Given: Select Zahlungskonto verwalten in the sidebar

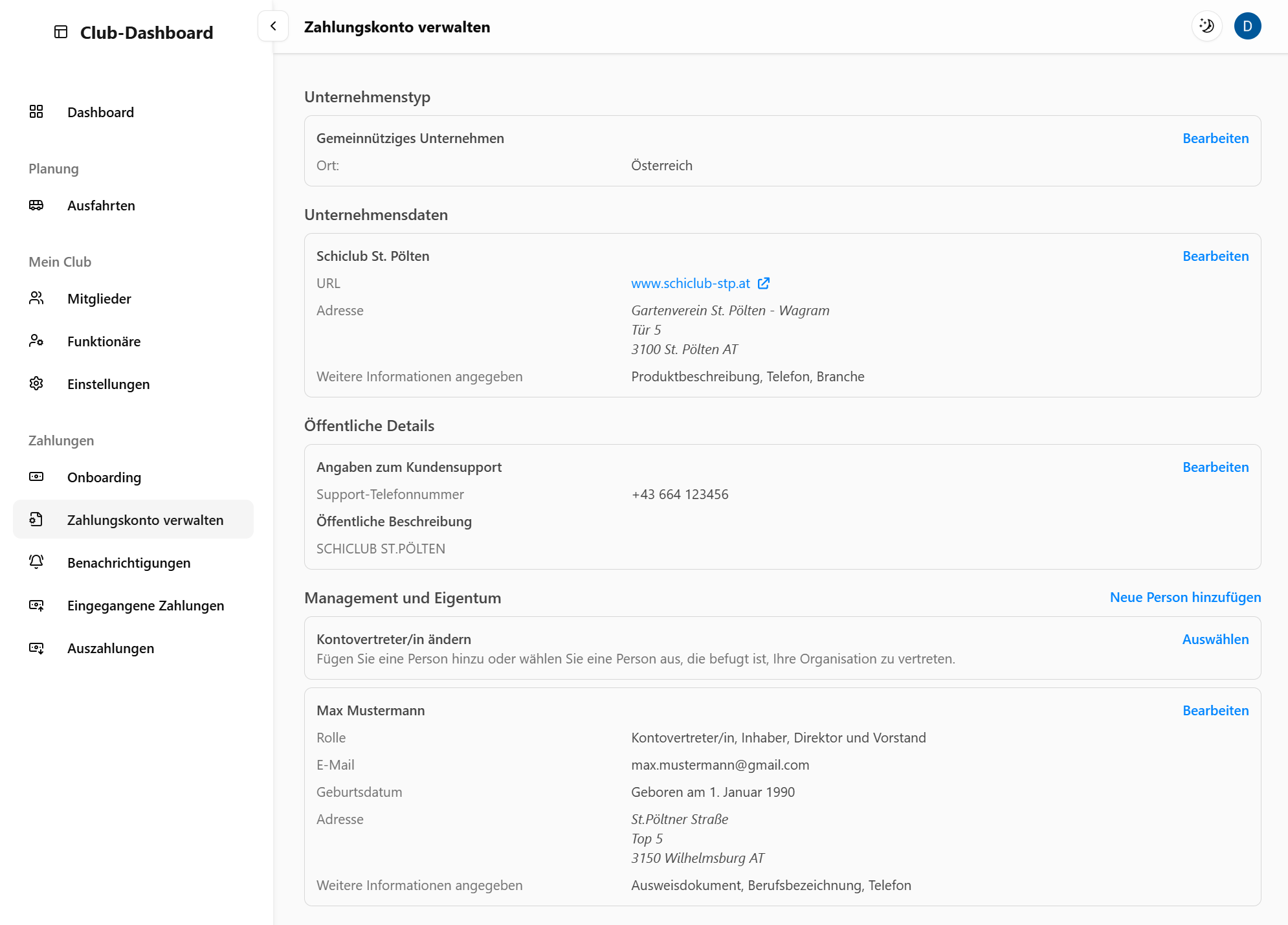Looking at the screenshot, I should pos(145,520).
